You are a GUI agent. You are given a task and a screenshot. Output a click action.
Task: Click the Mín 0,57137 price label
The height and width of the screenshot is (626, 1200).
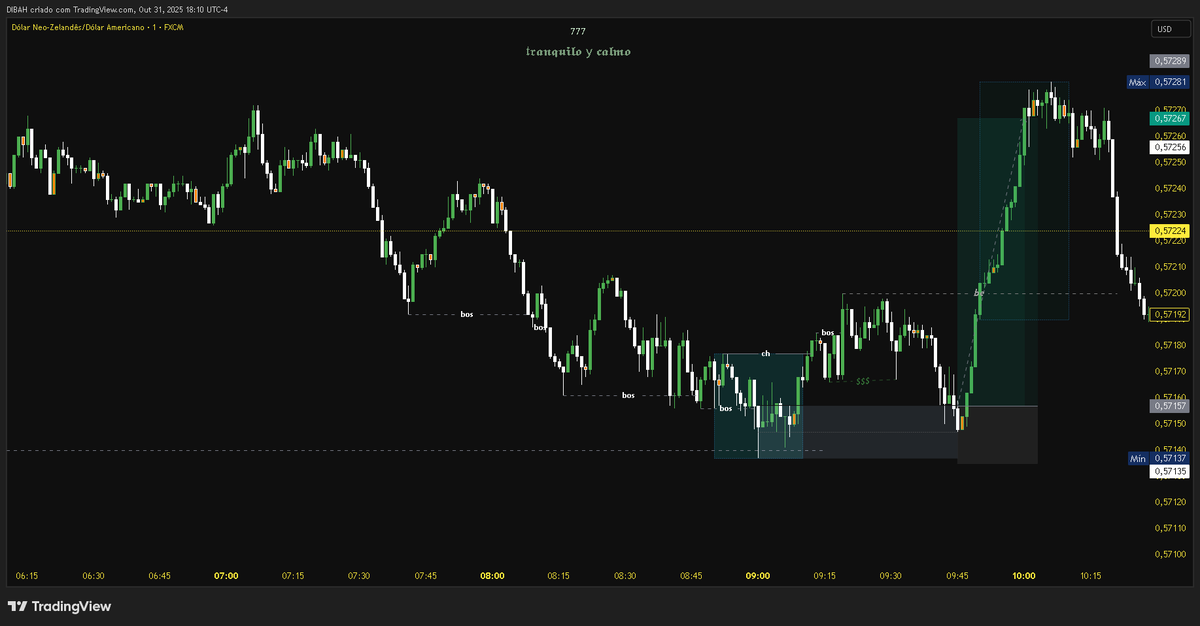click(x=1157, y=458)
